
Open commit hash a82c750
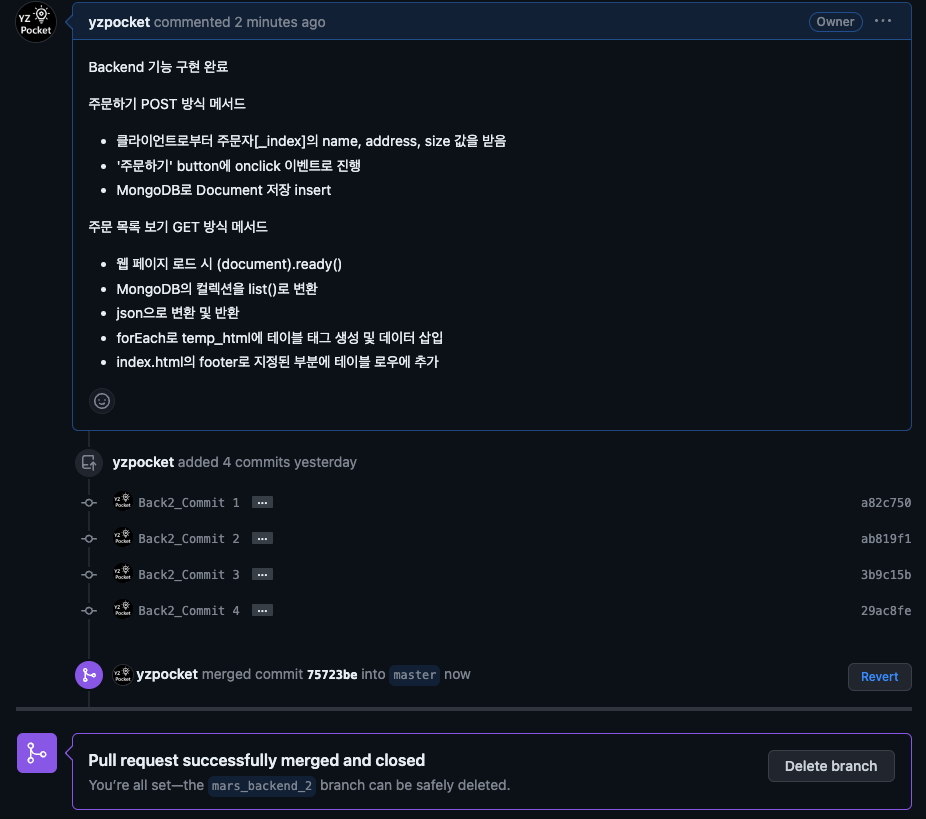(886, 503)
